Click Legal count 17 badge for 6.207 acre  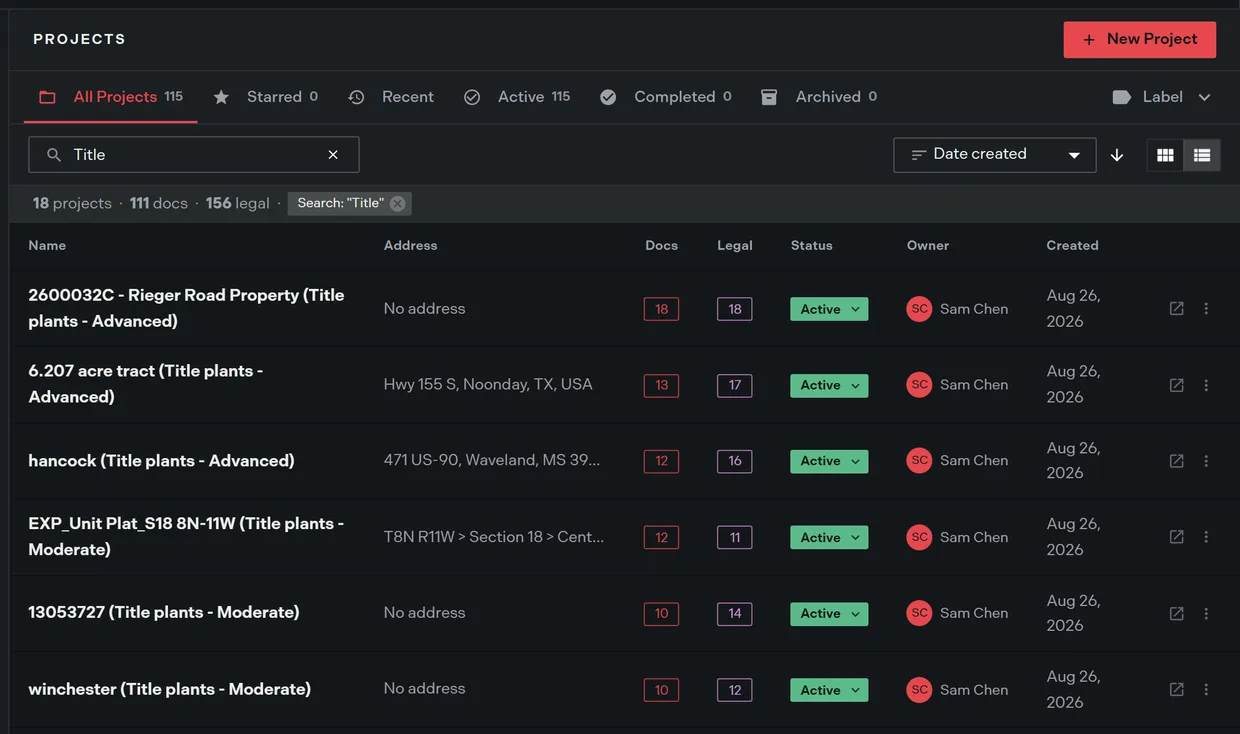[734, 385]
